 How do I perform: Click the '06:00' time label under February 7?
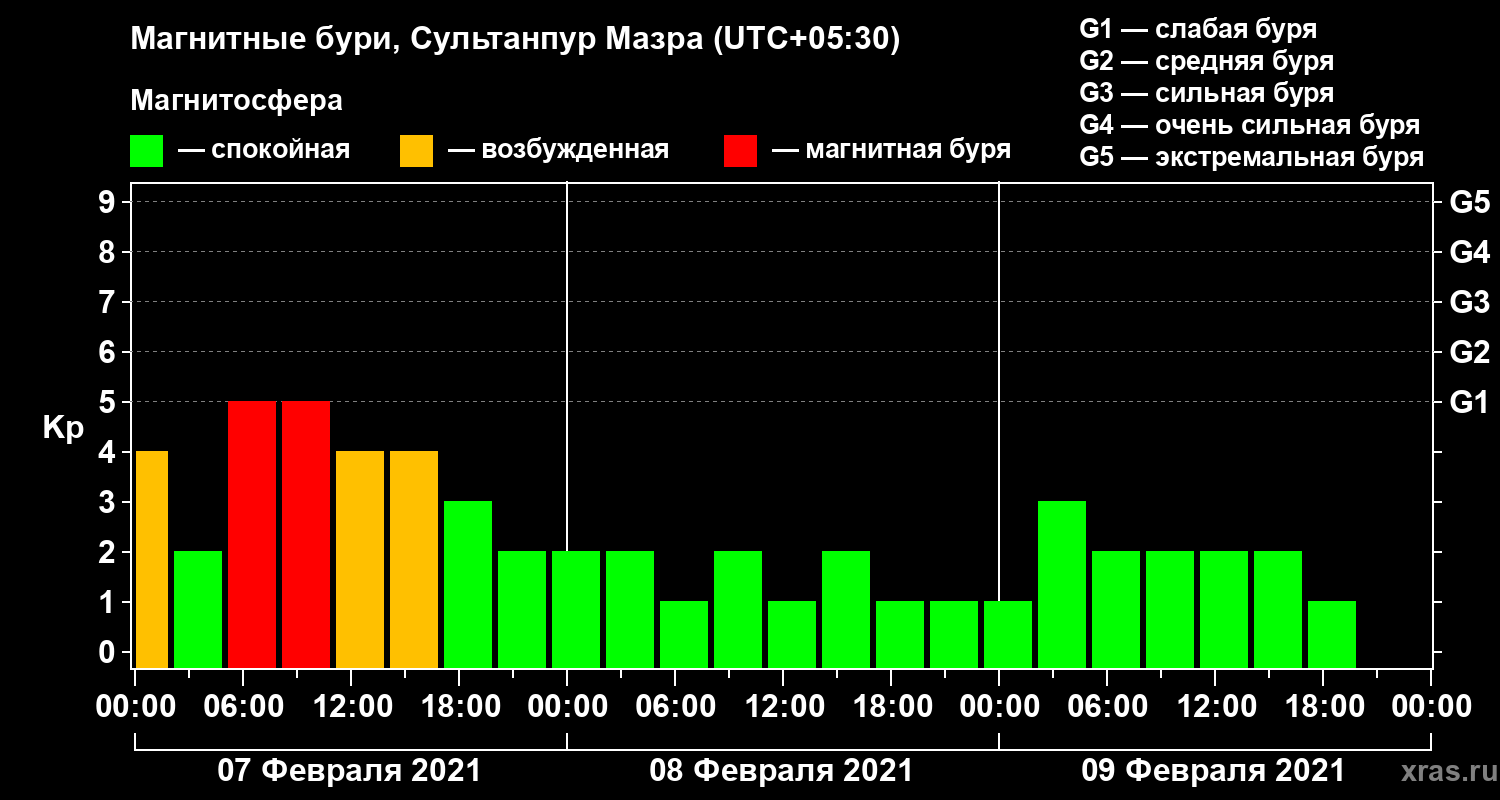click(x=242, y=707)
